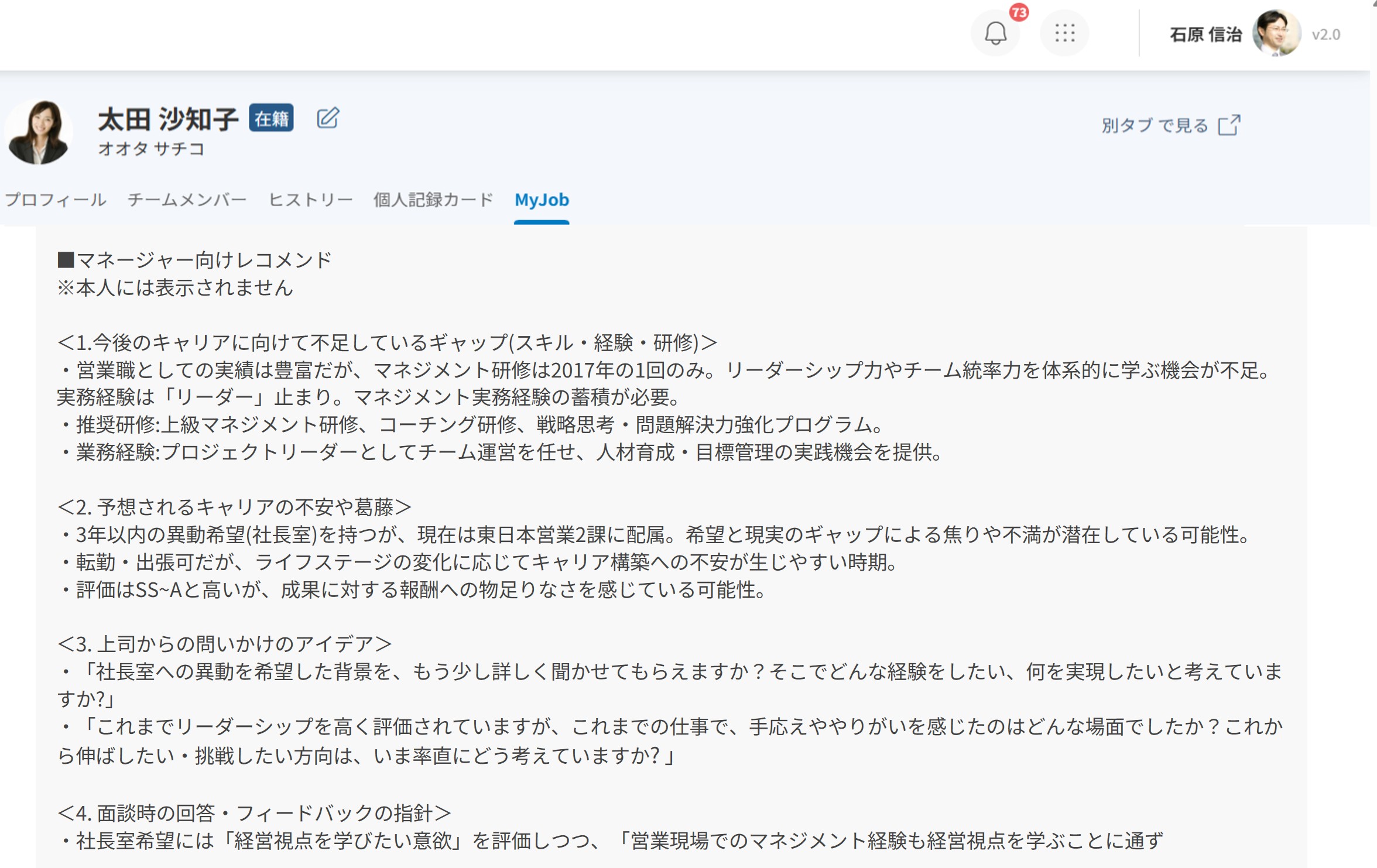Click the red 73 notification badge
This screenshot has height=868, width=1377.
point(1019,12)
